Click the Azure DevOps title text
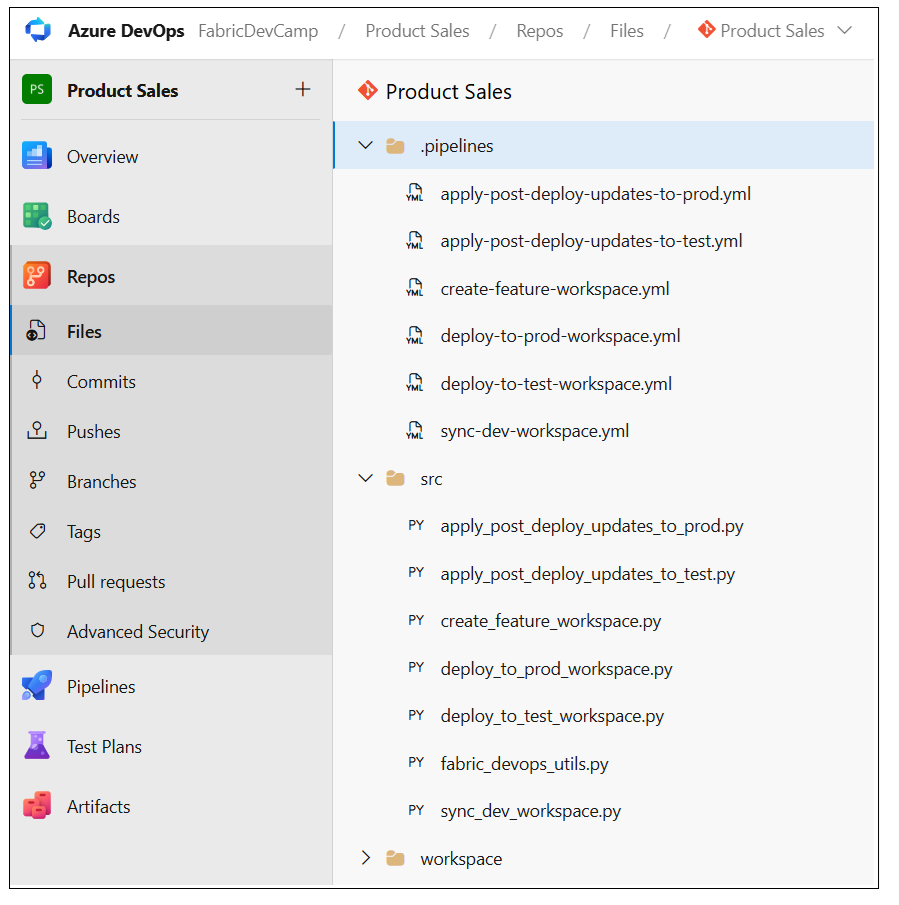The height and width of the screenshot is (905, 899). tap(126, 31)
